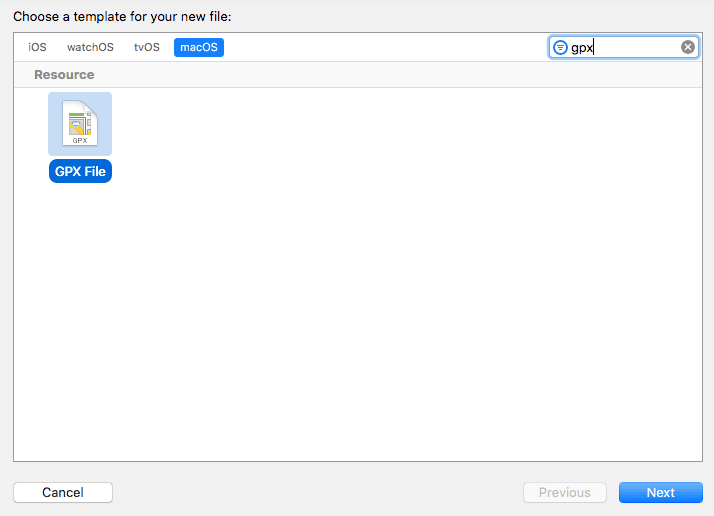Click the typed 'gpx' text in search
This screenshot has height=516, width=714.
pyautogui.click(x=583, y=47)
